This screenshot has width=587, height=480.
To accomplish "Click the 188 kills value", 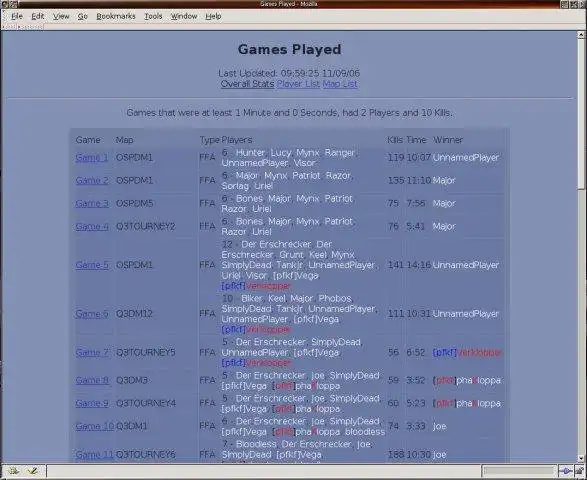I will pyautogui.click(x=396, y=455).
